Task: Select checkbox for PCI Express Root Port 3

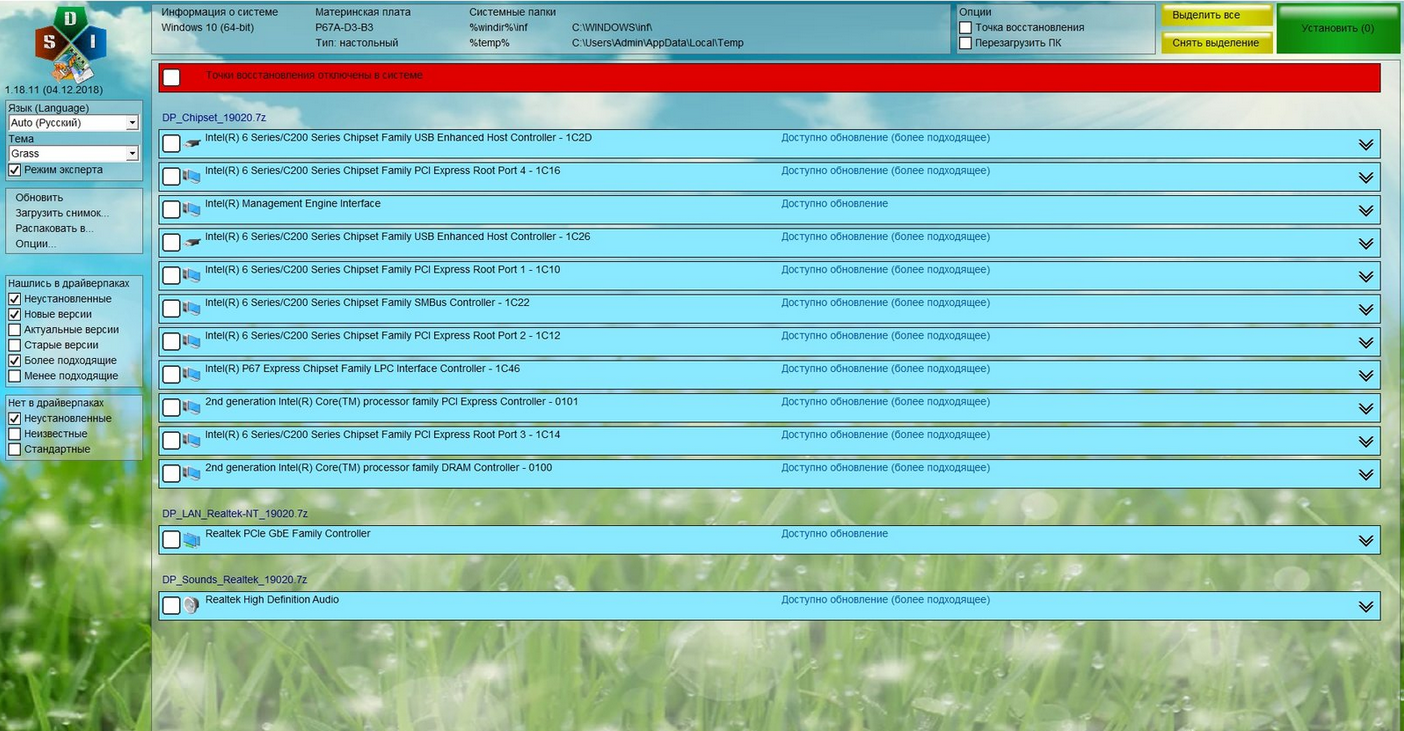Action: (x=172, y=441)
